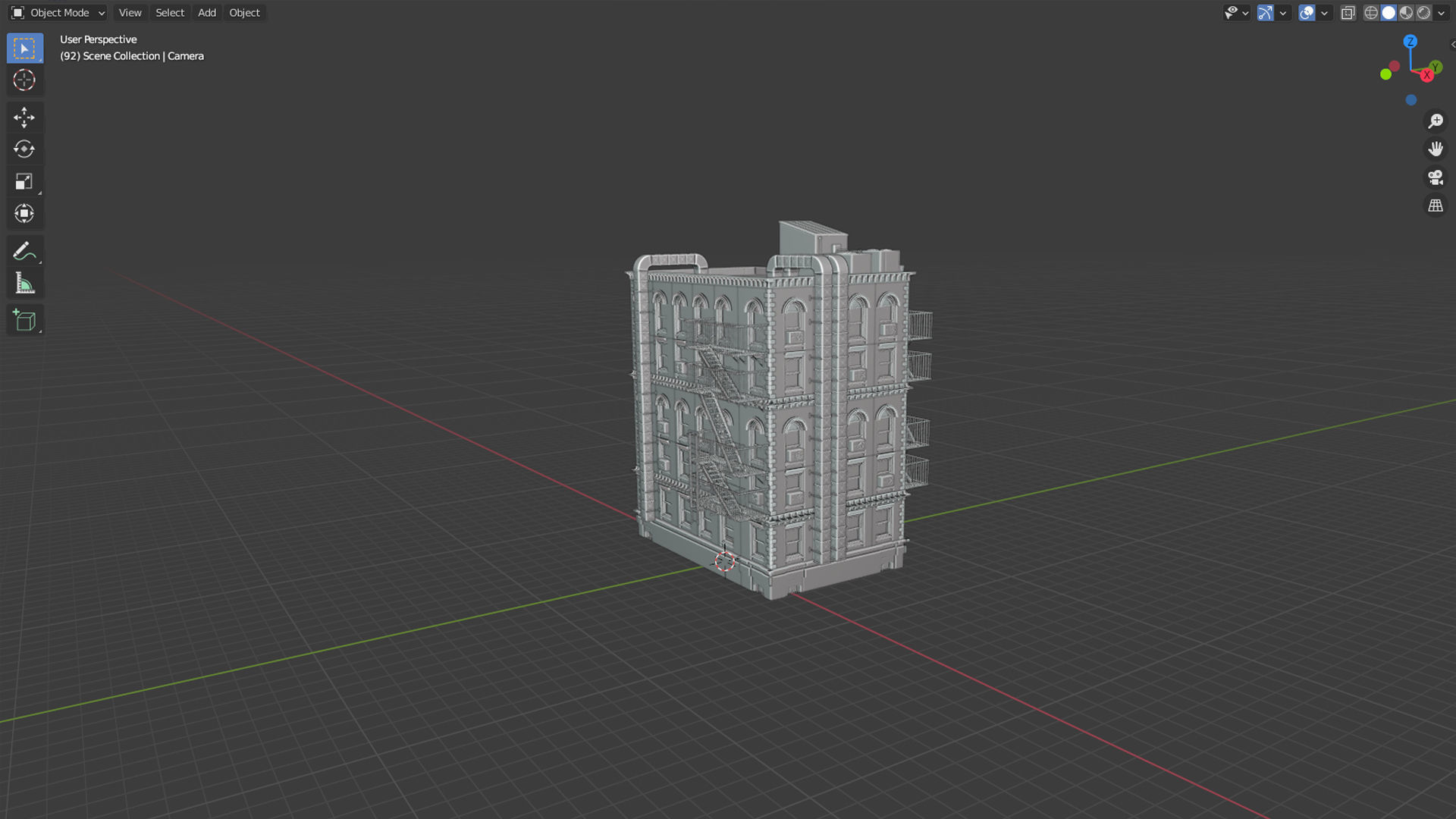Viewport: 1456px width, 819px height.
Task: Activate the Move tool
Action: point(24,118)
